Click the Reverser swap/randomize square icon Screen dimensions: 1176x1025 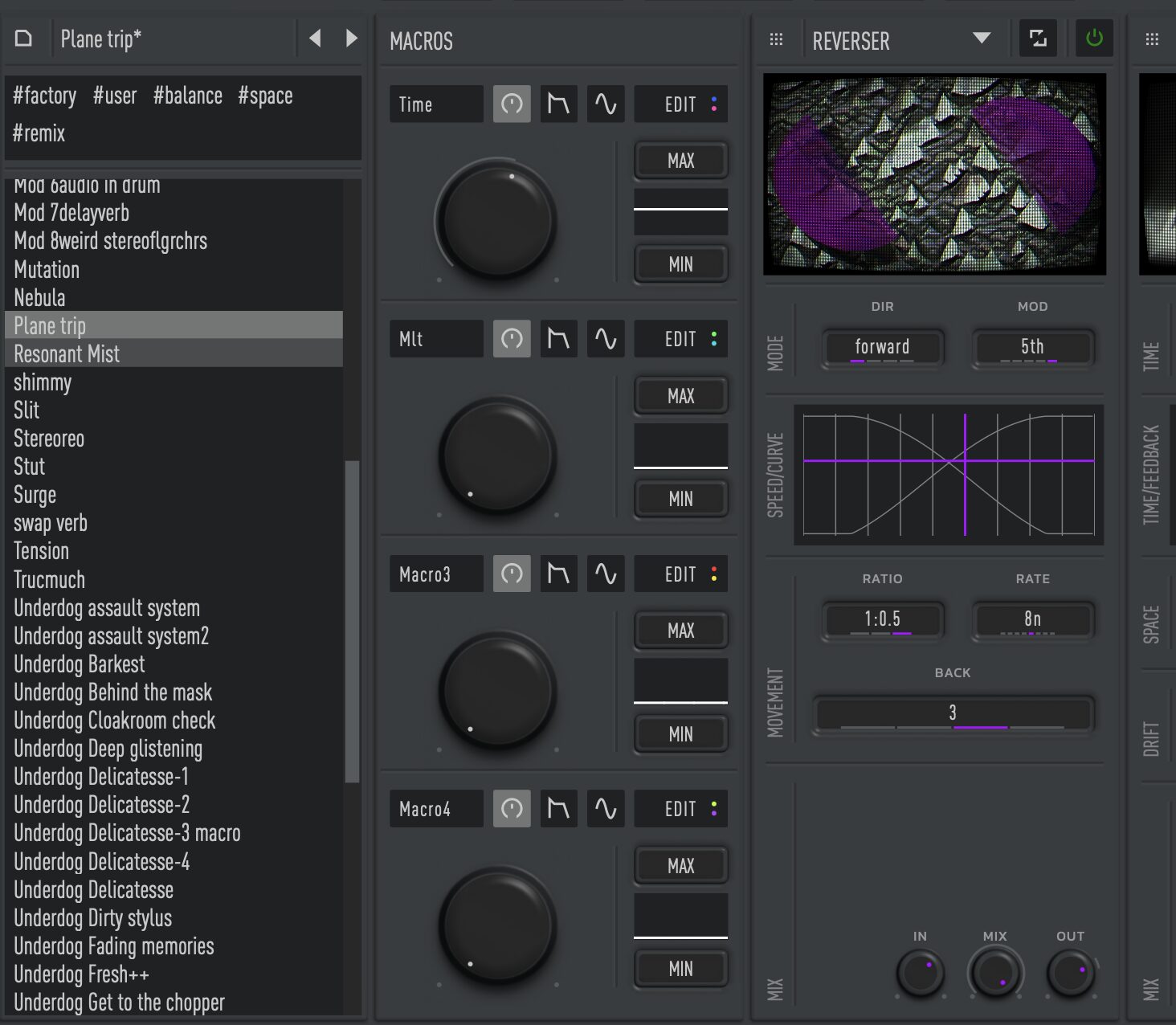pyautogui.click(x=1038, y=38)
